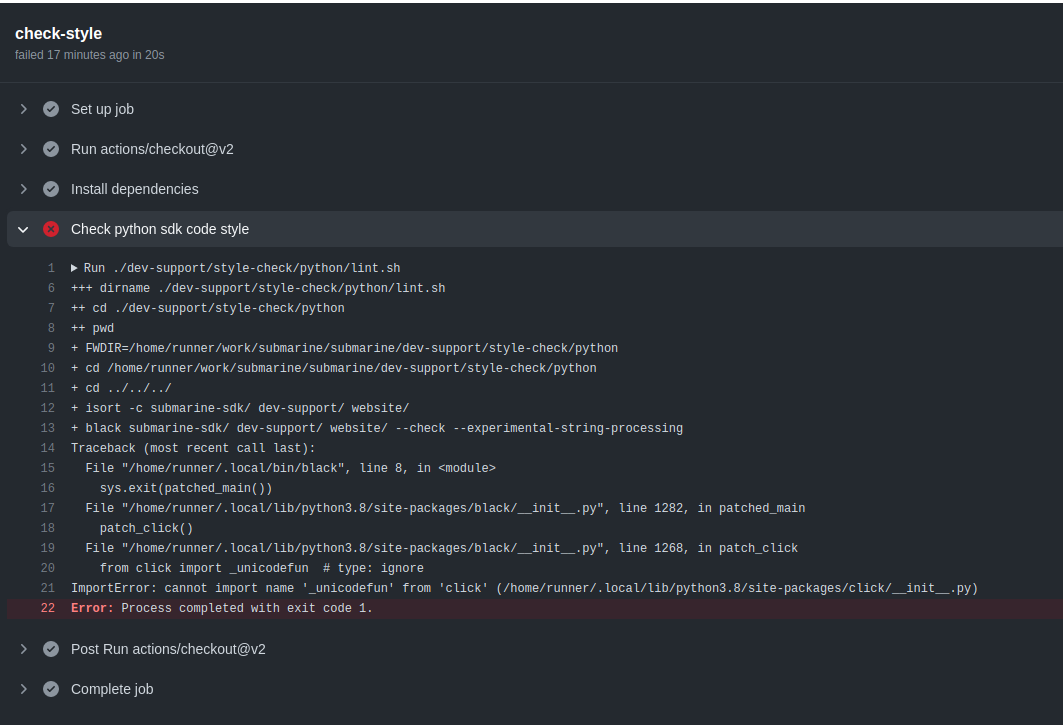The width and height of the screenshot is (1063, 725).
Task: Expand the Run lint.sh command disclosure triangle
Action: tap(74, 269)
